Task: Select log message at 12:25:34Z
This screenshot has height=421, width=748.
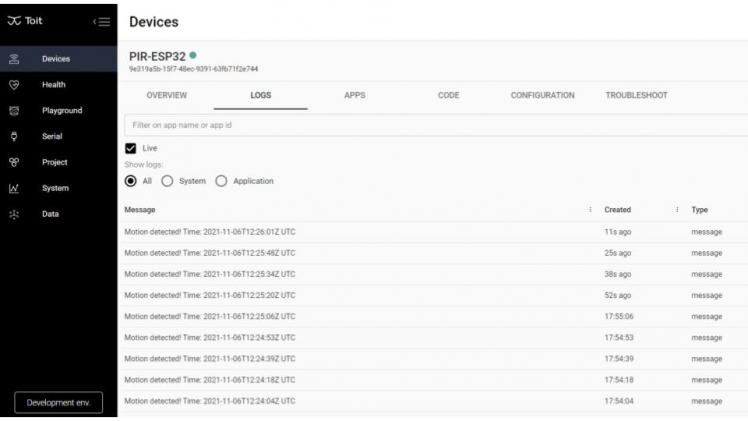Action: click(x=210, y=274)
